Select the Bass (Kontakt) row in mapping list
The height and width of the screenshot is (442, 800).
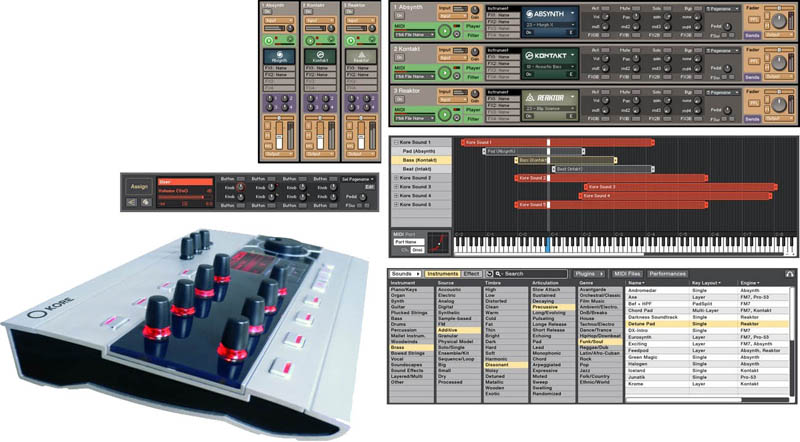pyautogui.click(x=421, y=160)
